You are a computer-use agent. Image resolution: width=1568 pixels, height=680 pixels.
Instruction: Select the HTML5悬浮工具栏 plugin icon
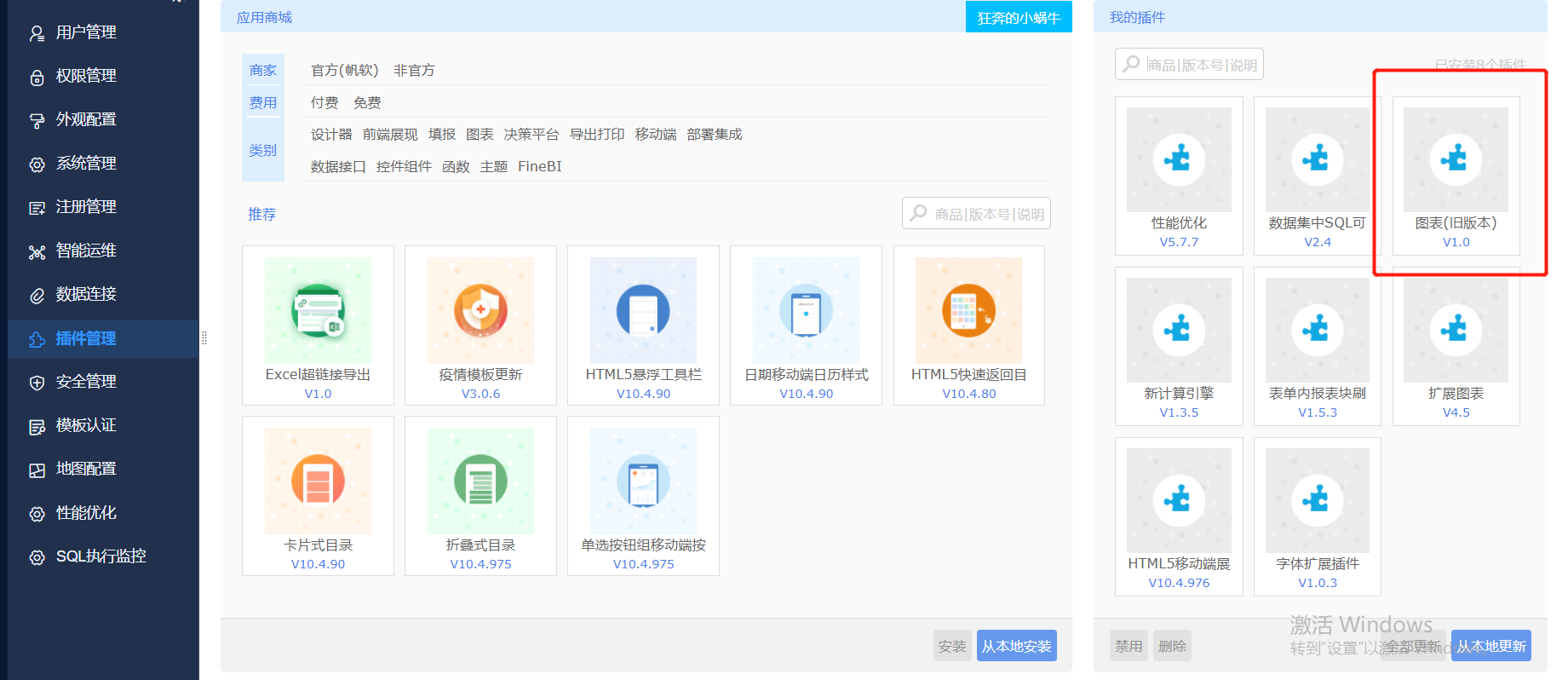pyautogui.click(x=643, y=310)
